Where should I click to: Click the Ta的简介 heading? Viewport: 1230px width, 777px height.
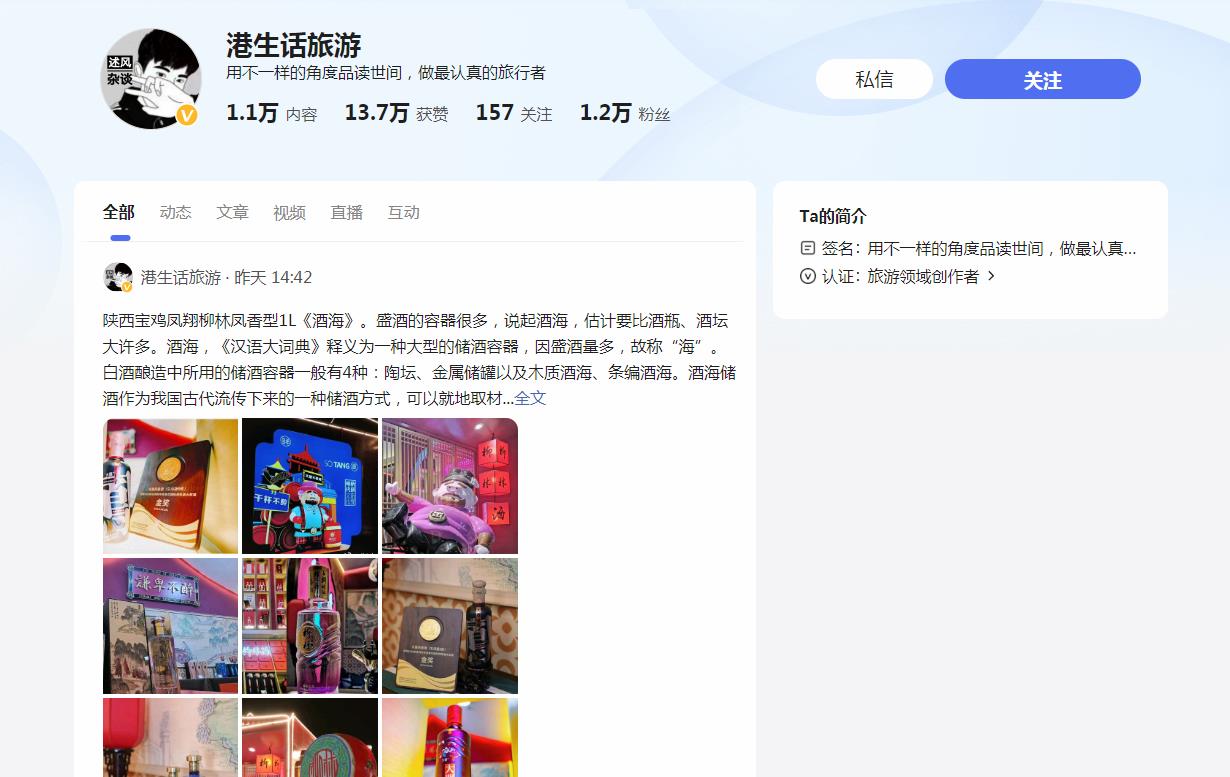click(x=833, y=216)
